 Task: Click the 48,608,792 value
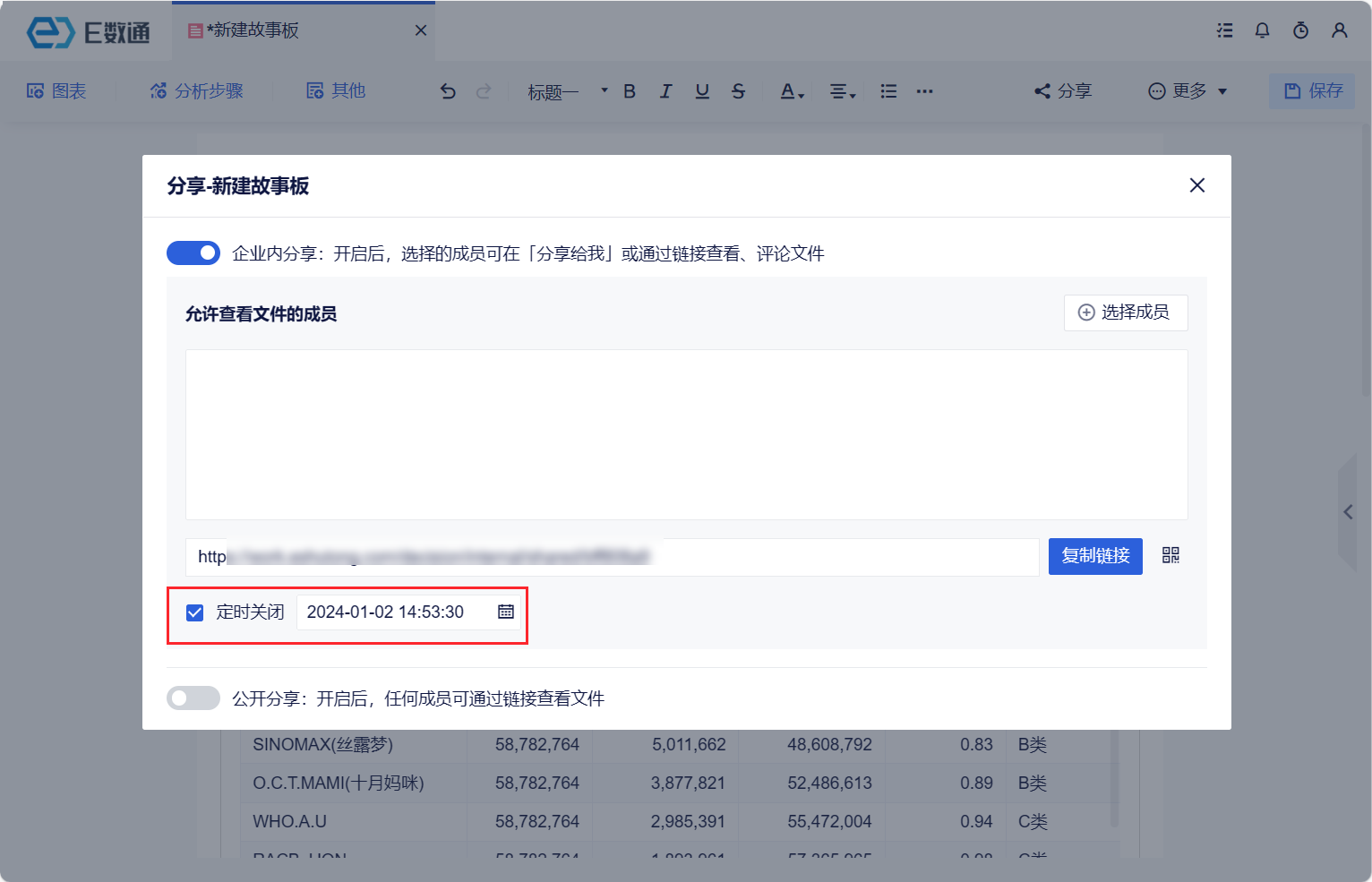pos(829,745)
